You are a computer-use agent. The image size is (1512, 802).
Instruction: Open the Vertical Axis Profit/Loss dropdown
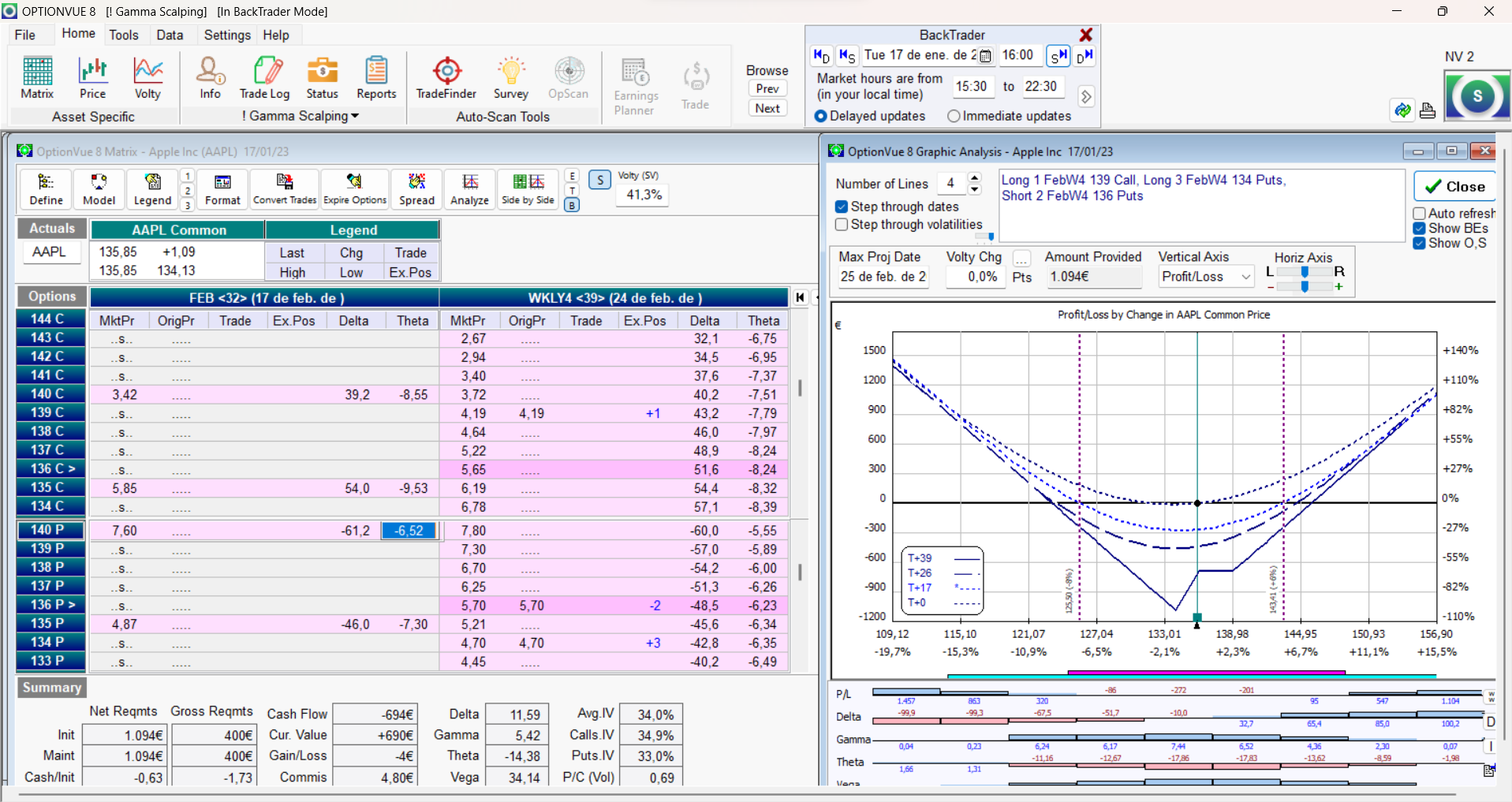[1246, 277]
